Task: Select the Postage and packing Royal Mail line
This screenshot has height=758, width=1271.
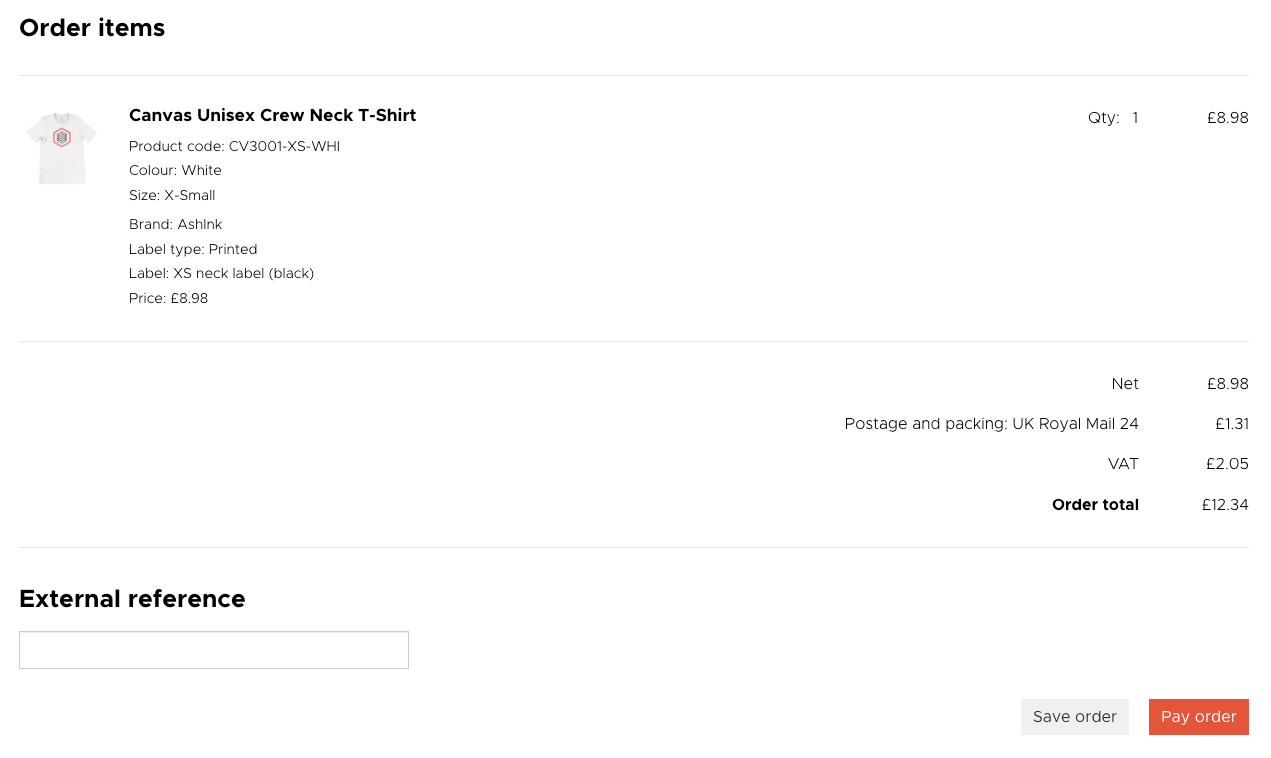Action: click(991, 424)
